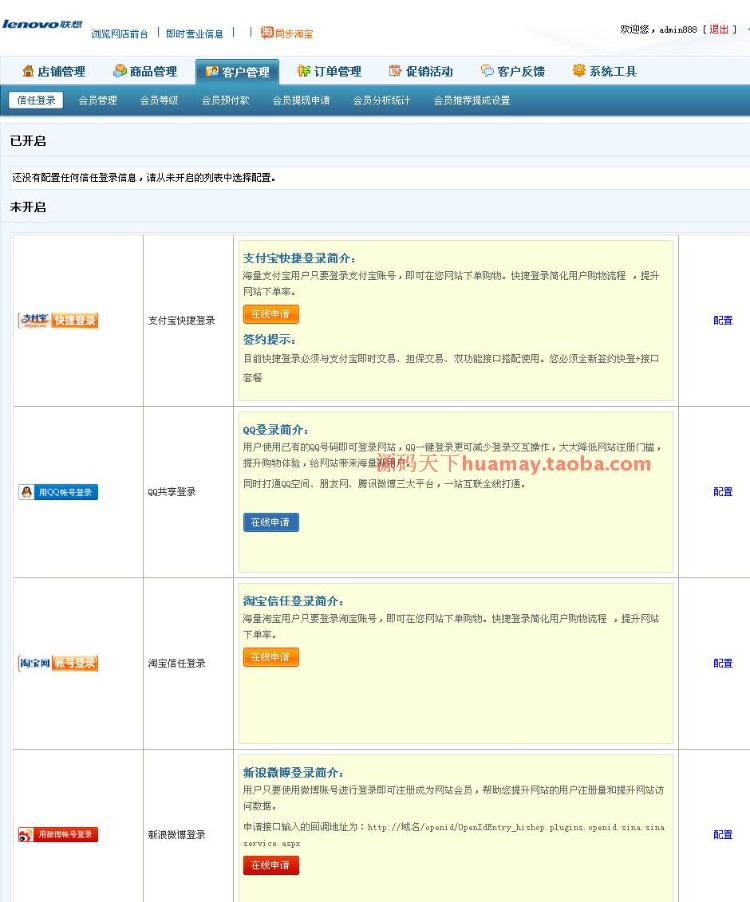Click the 同步淘宝 Taobao icon

click(267, 32)
